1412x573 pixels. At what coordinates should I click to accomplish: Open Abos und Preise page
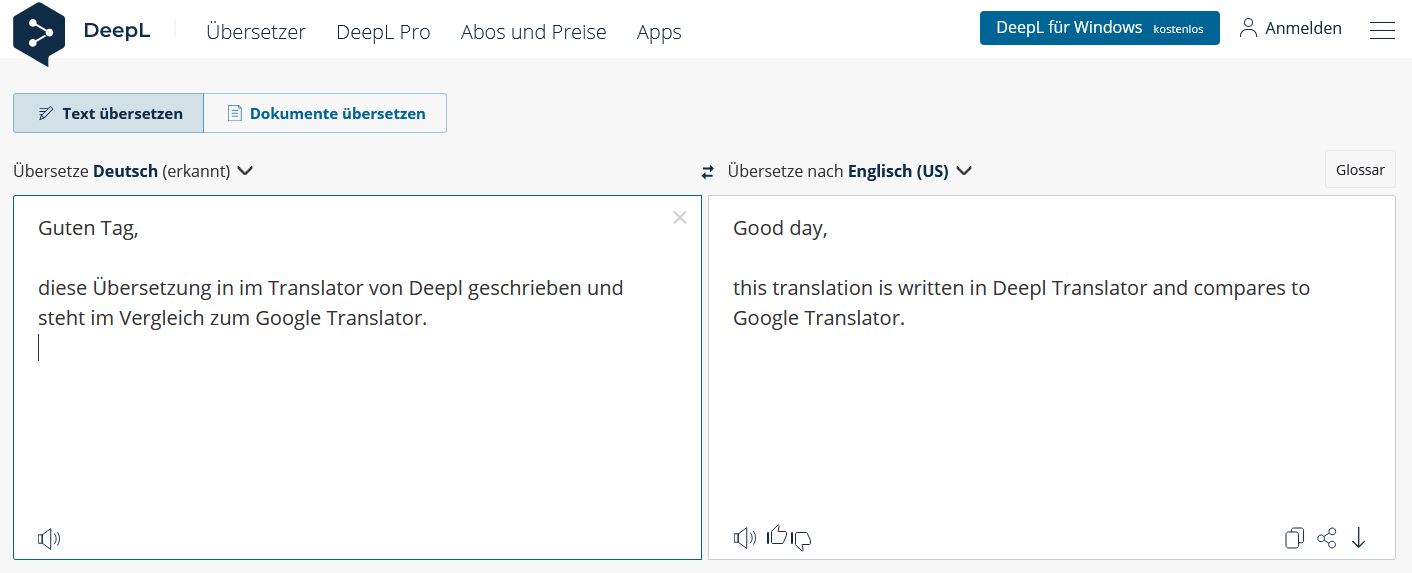[533, 32]
